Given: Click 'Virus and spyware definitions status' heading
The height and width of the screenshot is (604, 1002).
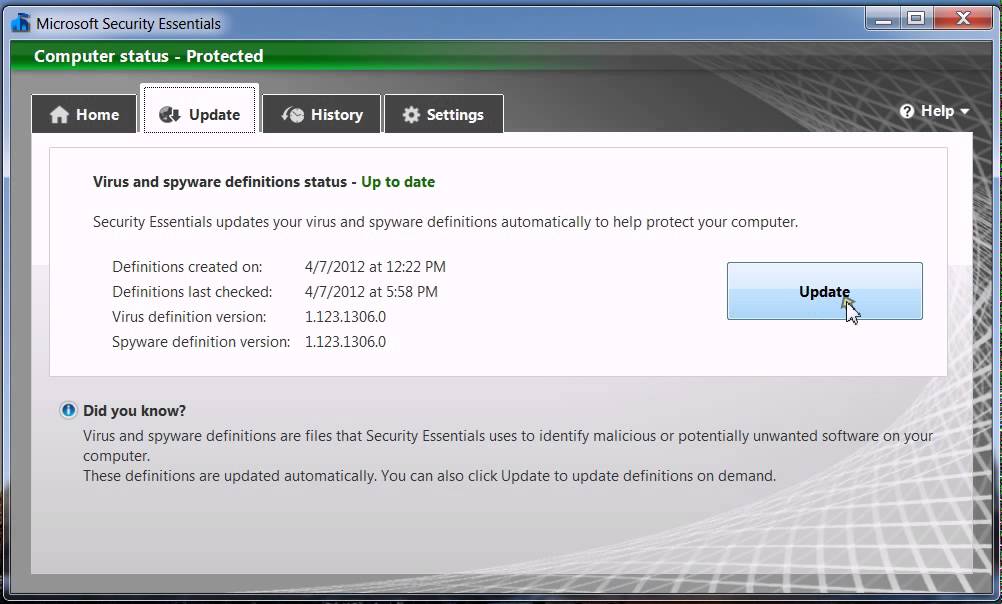Looking at the screenshot, I should point(220,182).
